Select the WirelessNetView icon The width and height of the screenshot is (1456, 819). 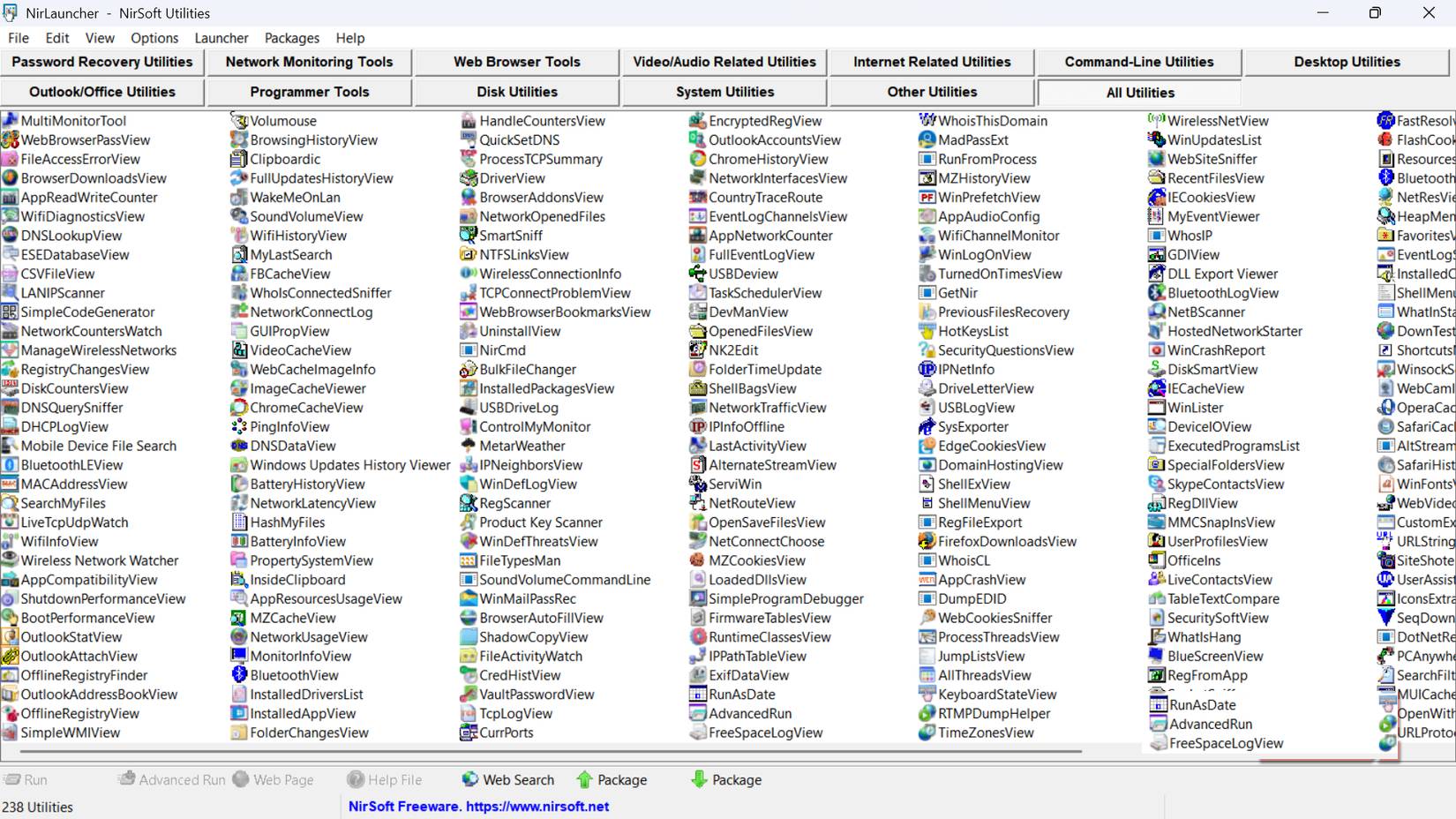pyautogui.click(x=1156, y=121)
